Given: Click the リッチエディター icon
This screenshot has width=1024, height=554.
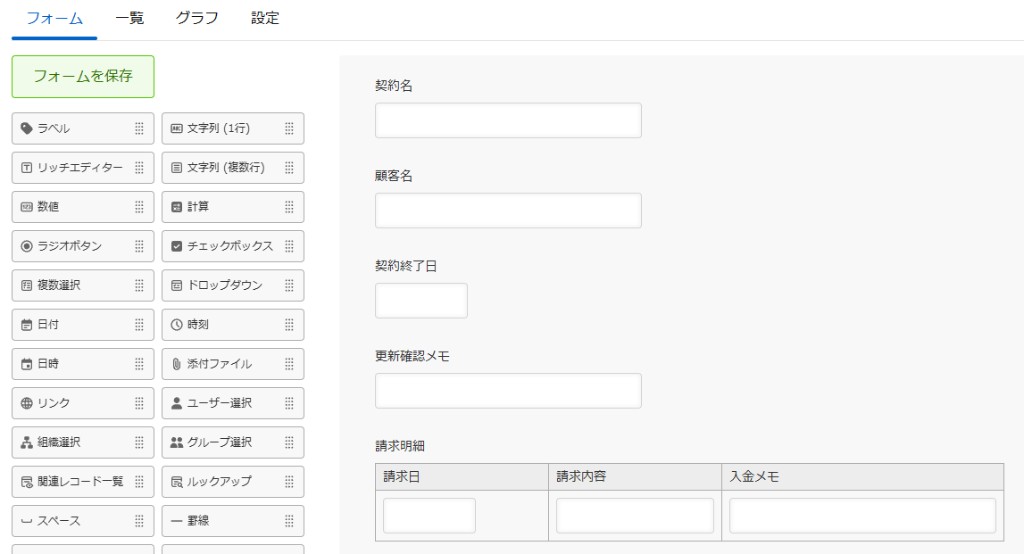Looking at the screenshot, I should pyautogui.click(x=27, y=168).
